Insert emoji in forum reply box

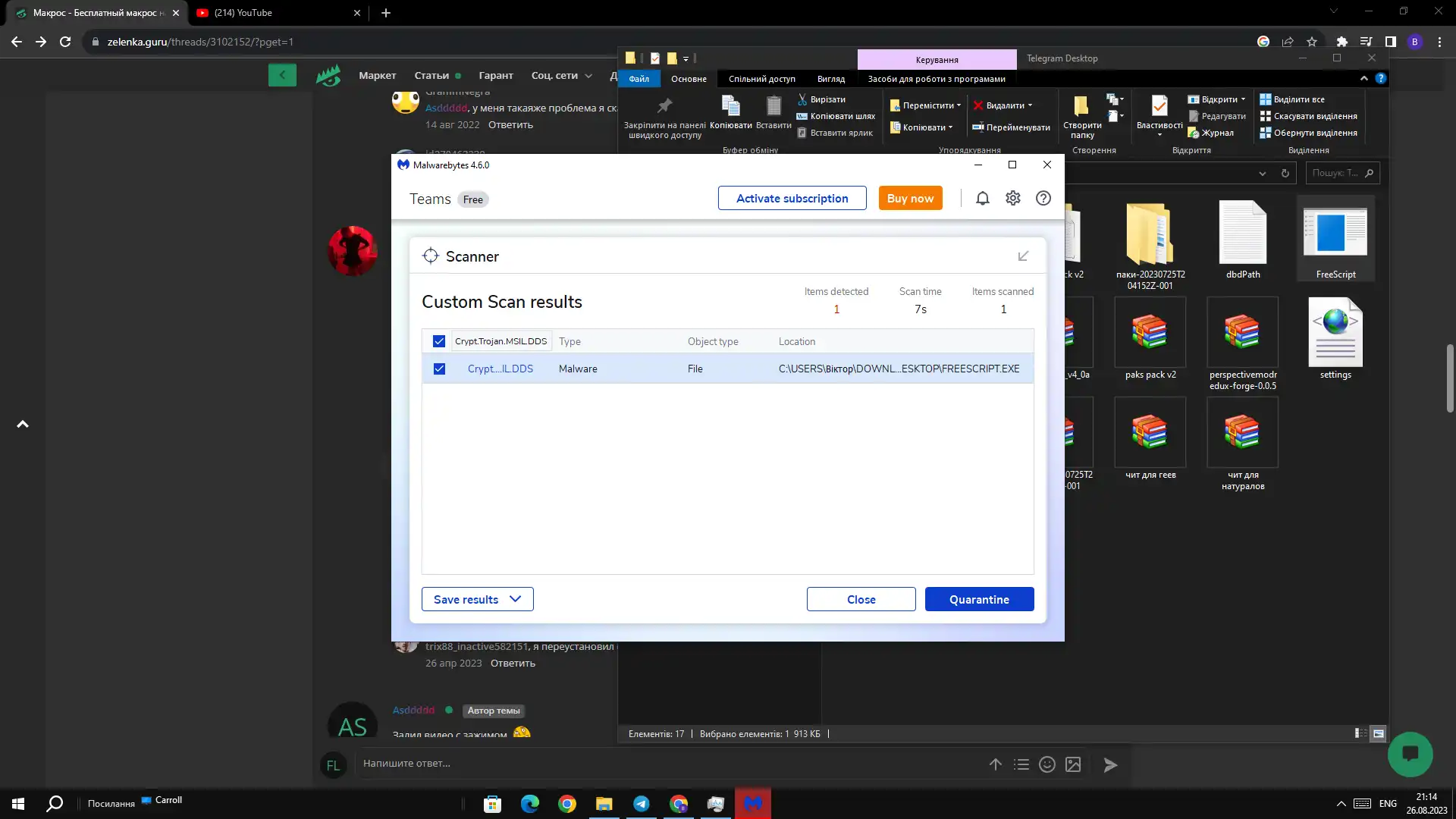pyautogui.click(x=1047, y=764)
